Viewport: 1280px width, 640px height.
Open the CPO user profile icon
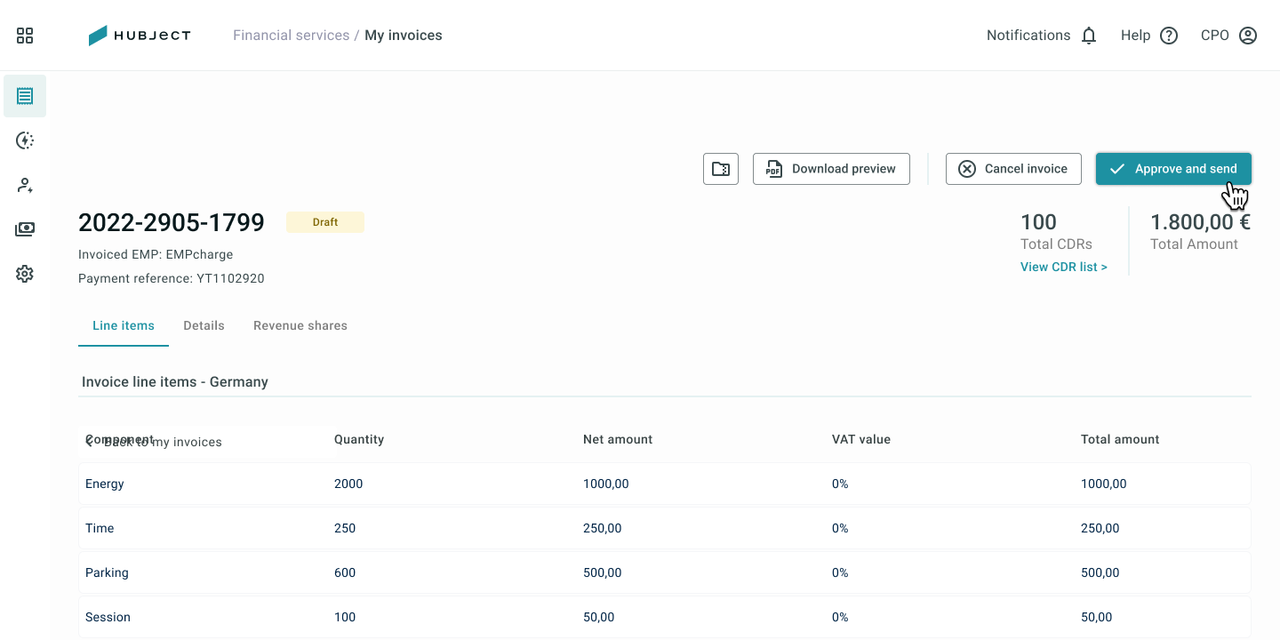pyautogui.click(x=1248, y=36)
